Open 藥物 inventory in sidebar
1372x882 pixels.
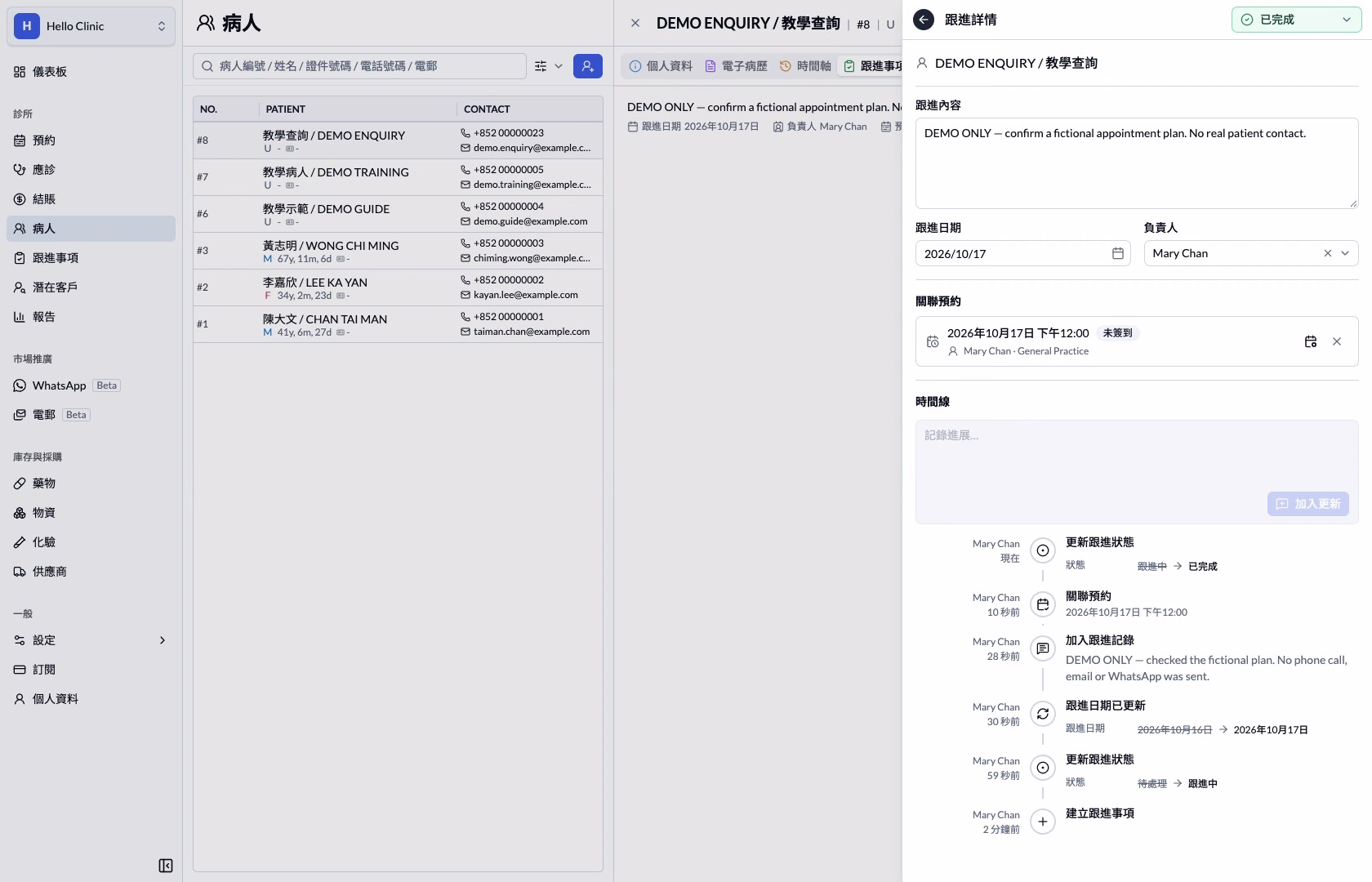point(91,483)
